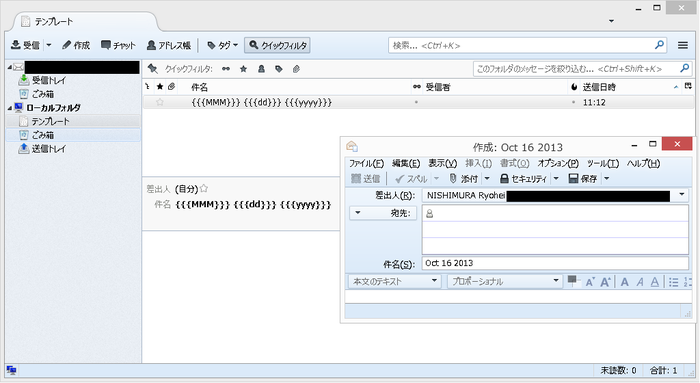
Task: Toggle the クイックフィルタ toolbar button
Action: (x=277, y=45)
